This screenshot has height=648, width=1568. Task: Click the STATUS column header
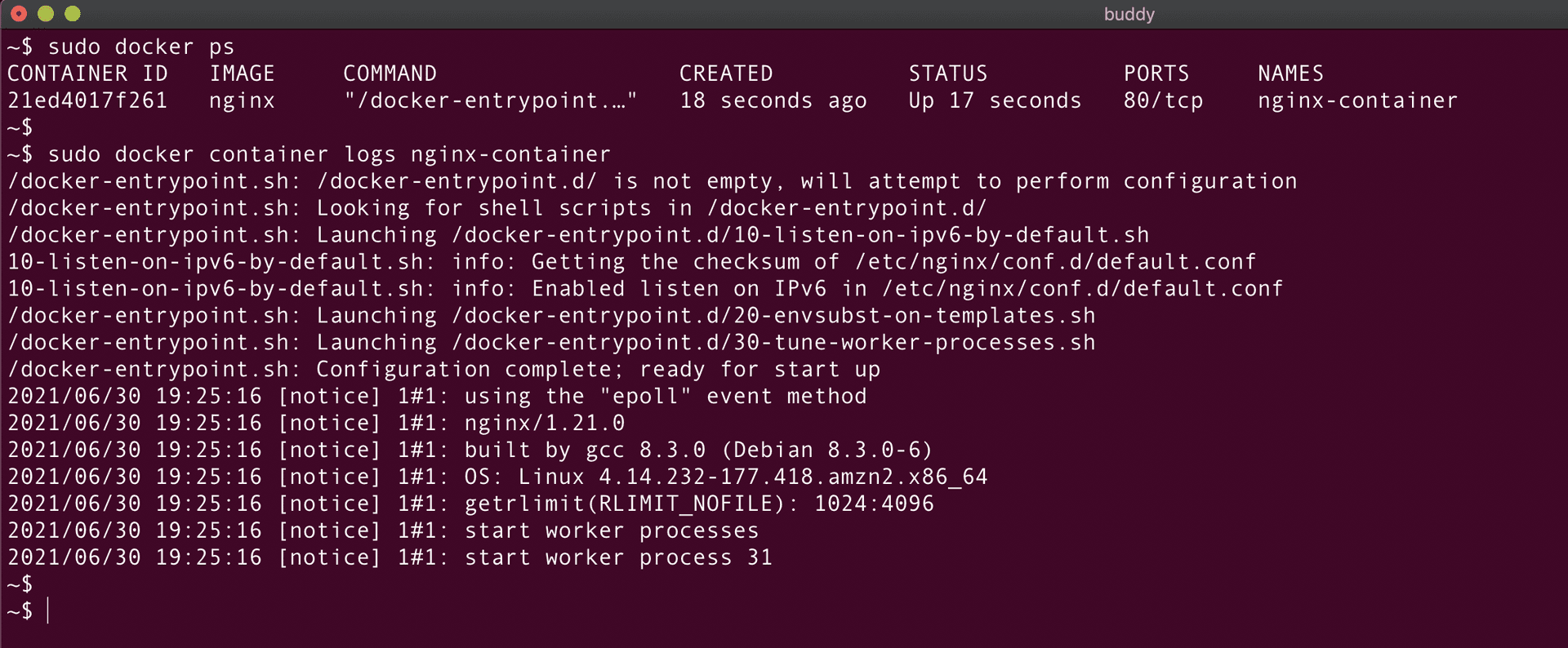click(948, 73)
